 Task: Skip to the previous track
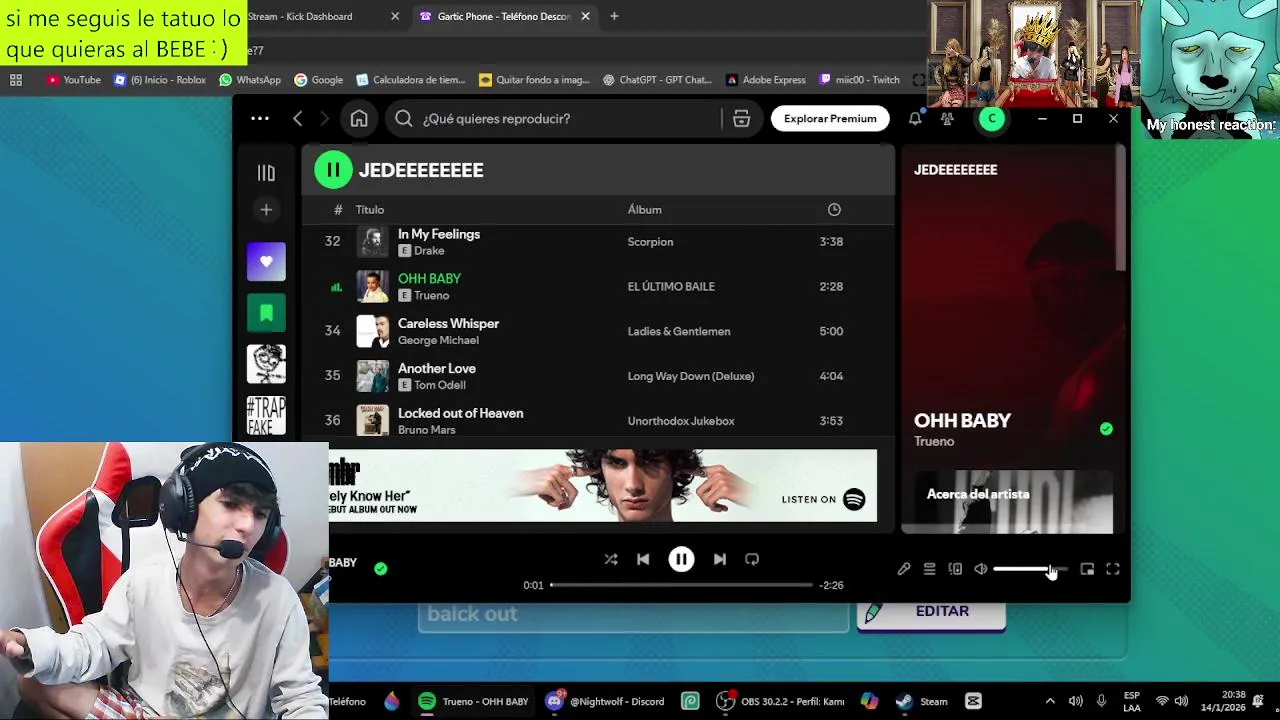(643, 560)
